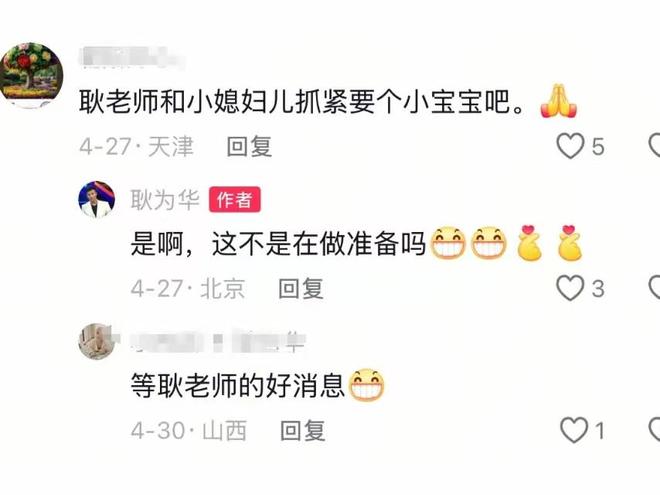Dislike the Tianjin comment at right edge
660x495 pixels.
(655, 146)
